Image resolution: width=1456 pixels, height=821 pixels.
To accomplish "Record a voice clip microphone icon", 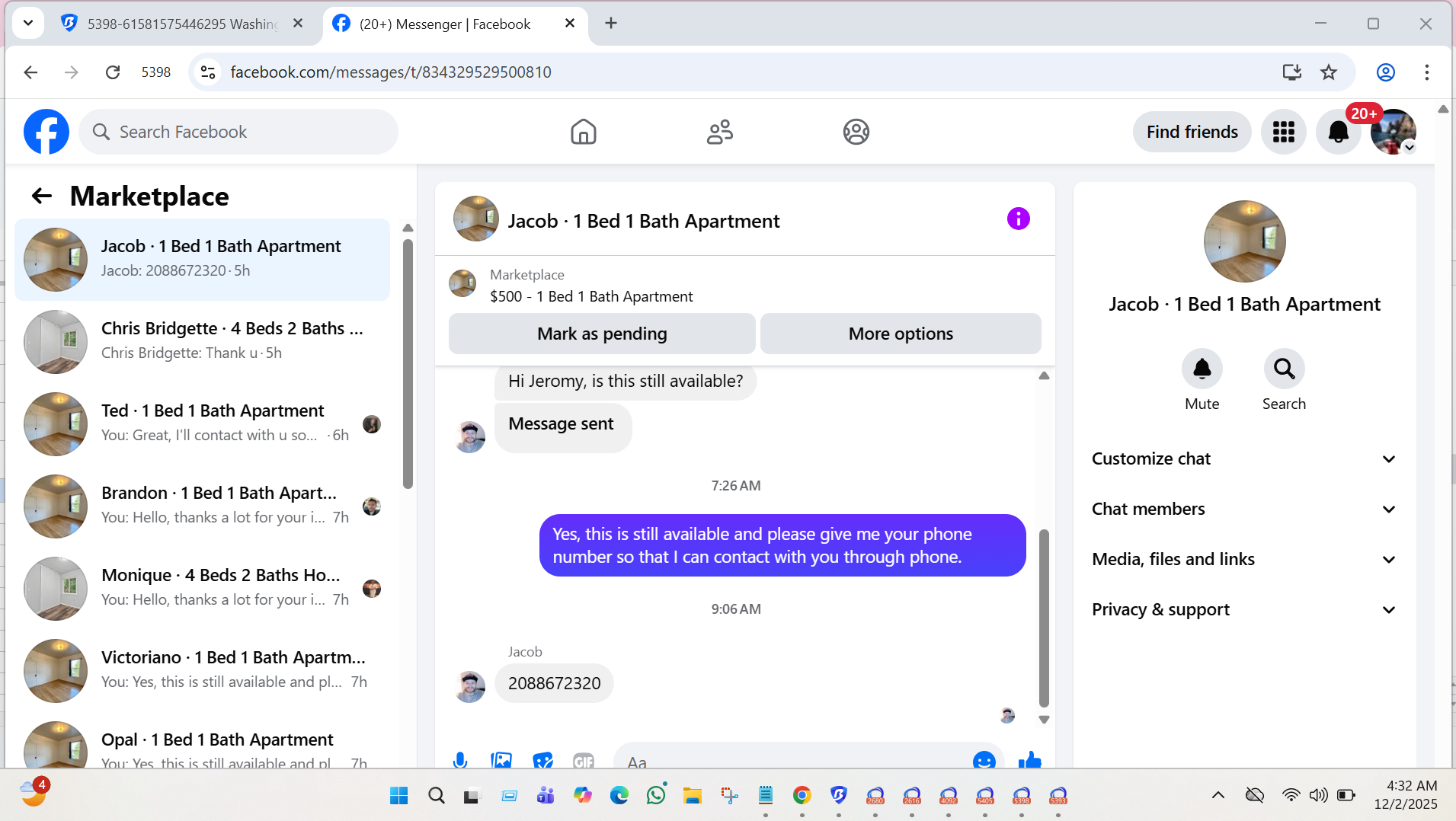I will pos(460,760).
